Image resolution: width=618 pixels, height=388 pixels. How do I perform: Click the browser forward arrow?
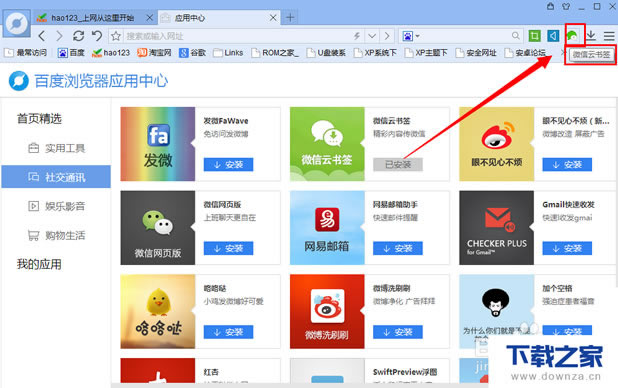pos(59,36)
